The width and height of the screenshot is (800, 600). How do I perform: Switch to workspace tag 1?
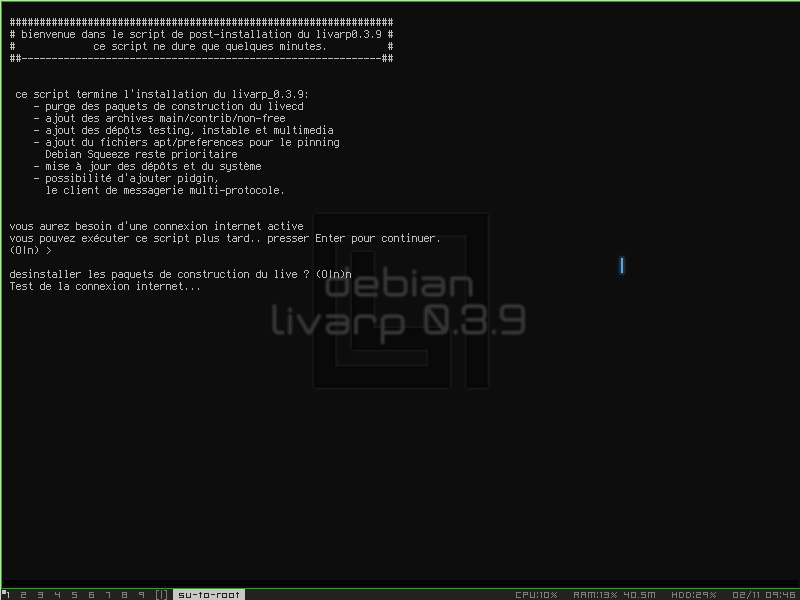click(8, 595)
